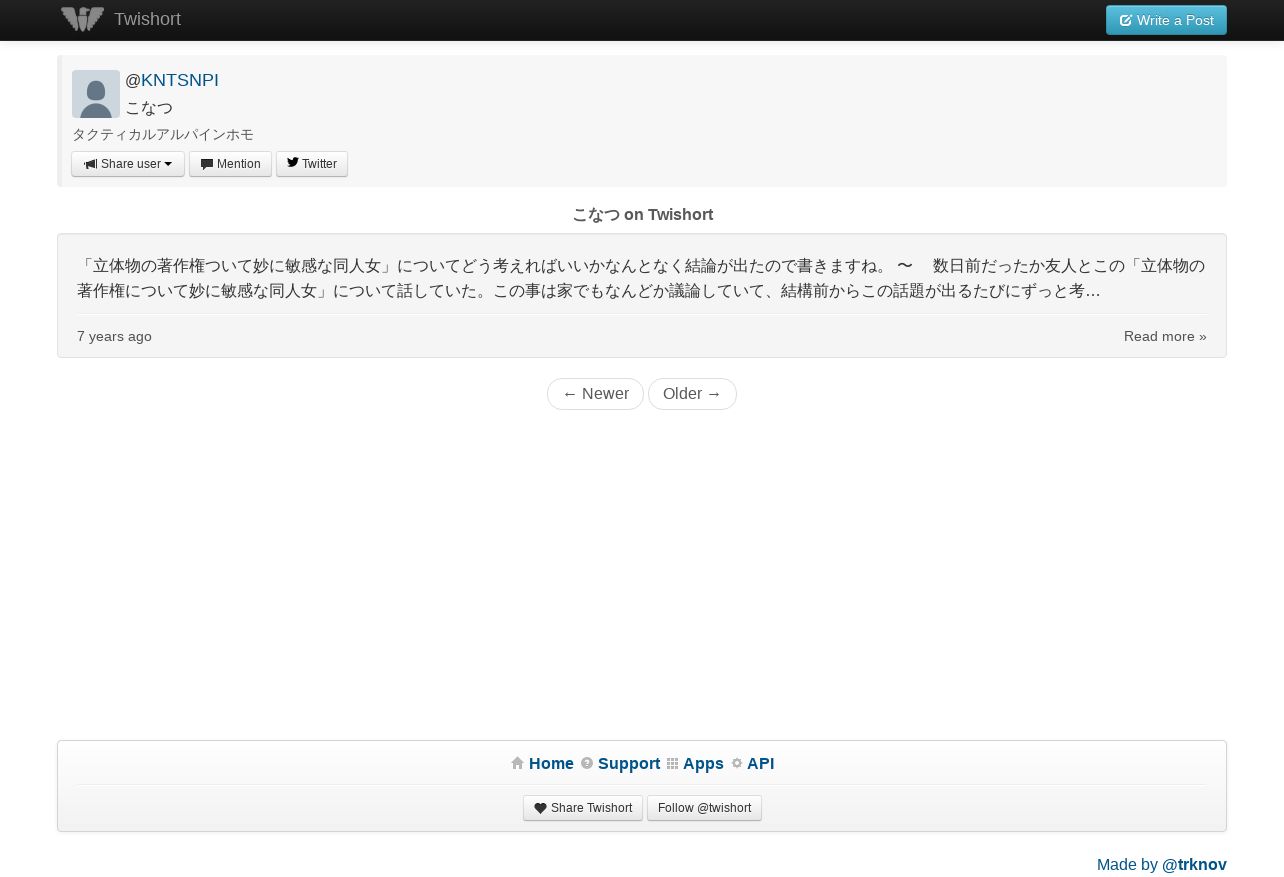The height and width of the screenshot is (877, 1284).
Task: Click the Mention button
Action: tap(230, 164)
